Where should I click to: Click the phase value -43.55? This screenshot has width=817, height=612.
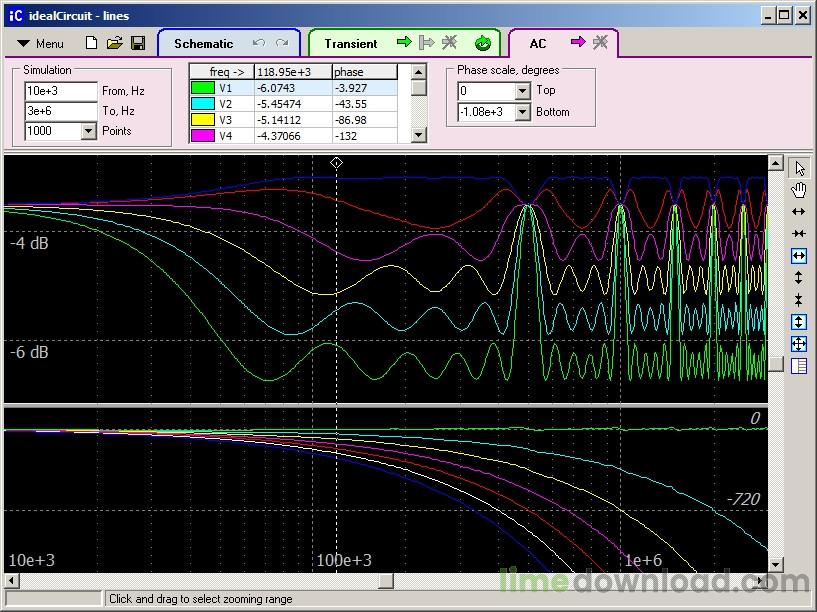tap(351, 104)
